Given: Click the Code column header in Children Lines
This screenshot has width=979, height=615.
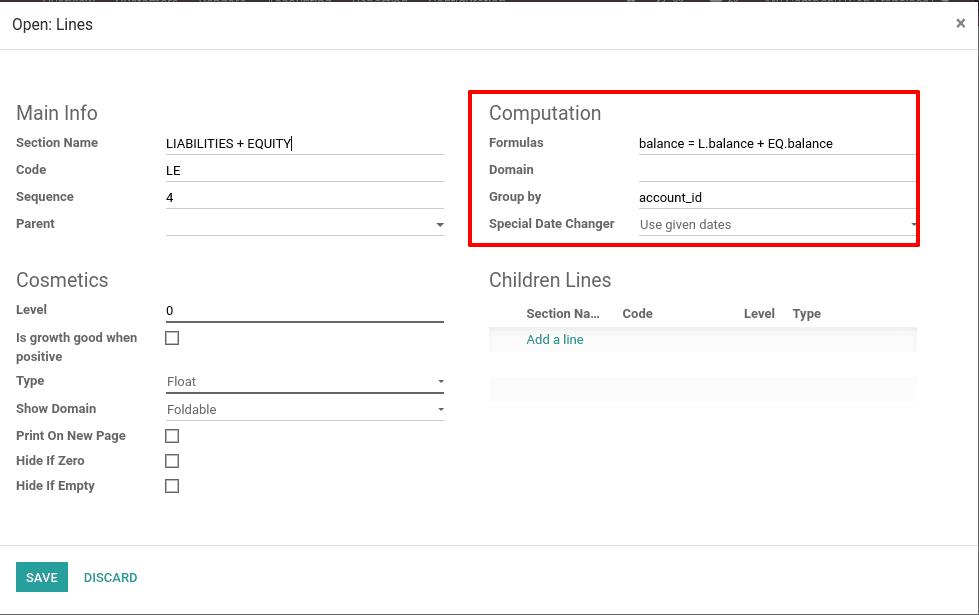Looking at the screenshot, I should [637, 313].
